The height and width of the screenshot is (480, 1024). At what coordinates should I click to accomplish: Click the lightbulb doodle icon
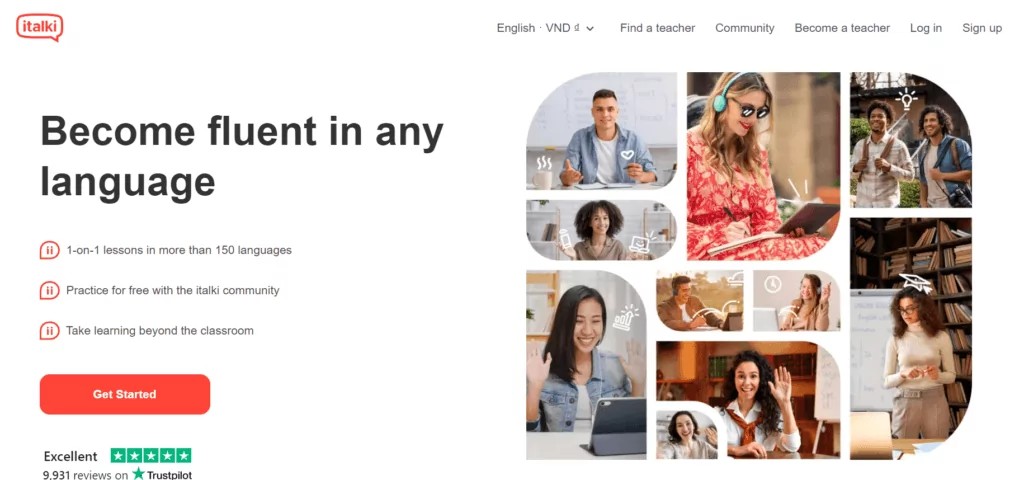906,99
